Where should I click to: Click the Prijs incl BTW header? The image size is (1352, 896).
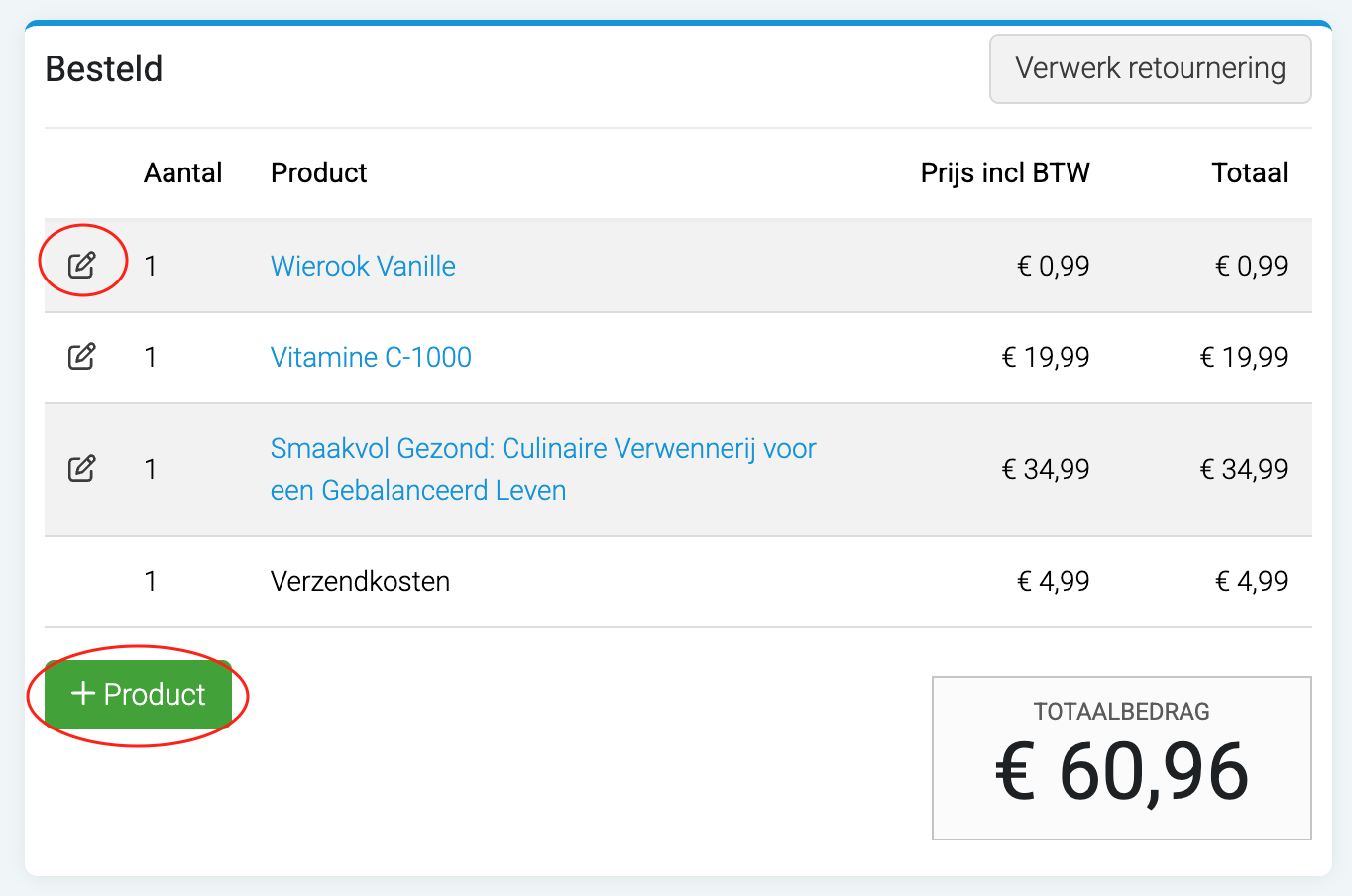[x=1004, y=172]
